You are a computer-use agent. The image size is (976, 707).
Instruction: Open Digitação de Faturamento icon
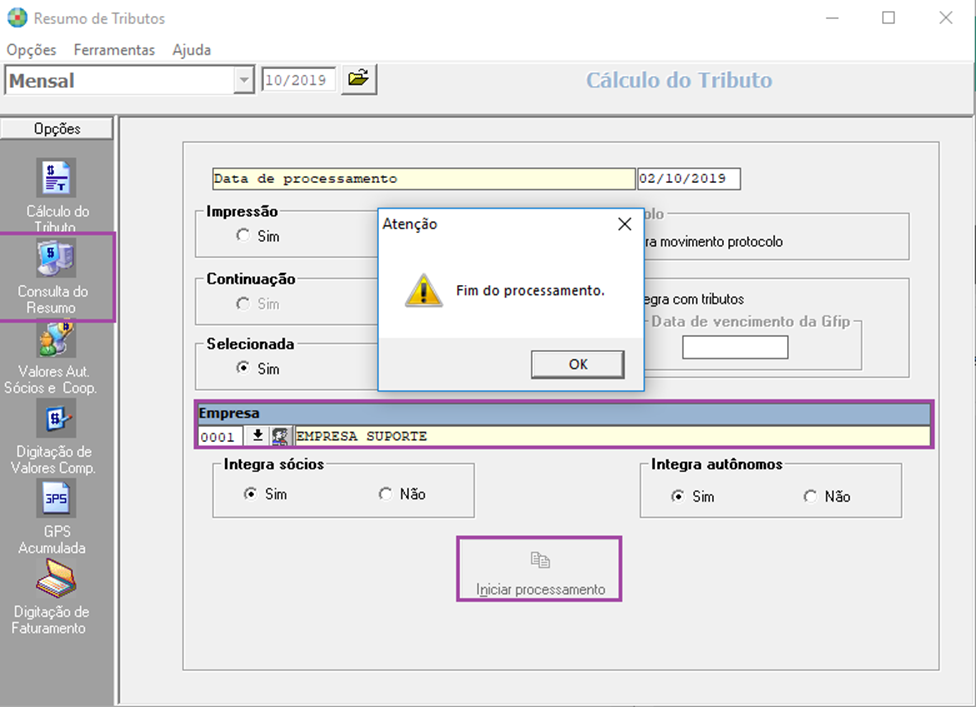56,578
